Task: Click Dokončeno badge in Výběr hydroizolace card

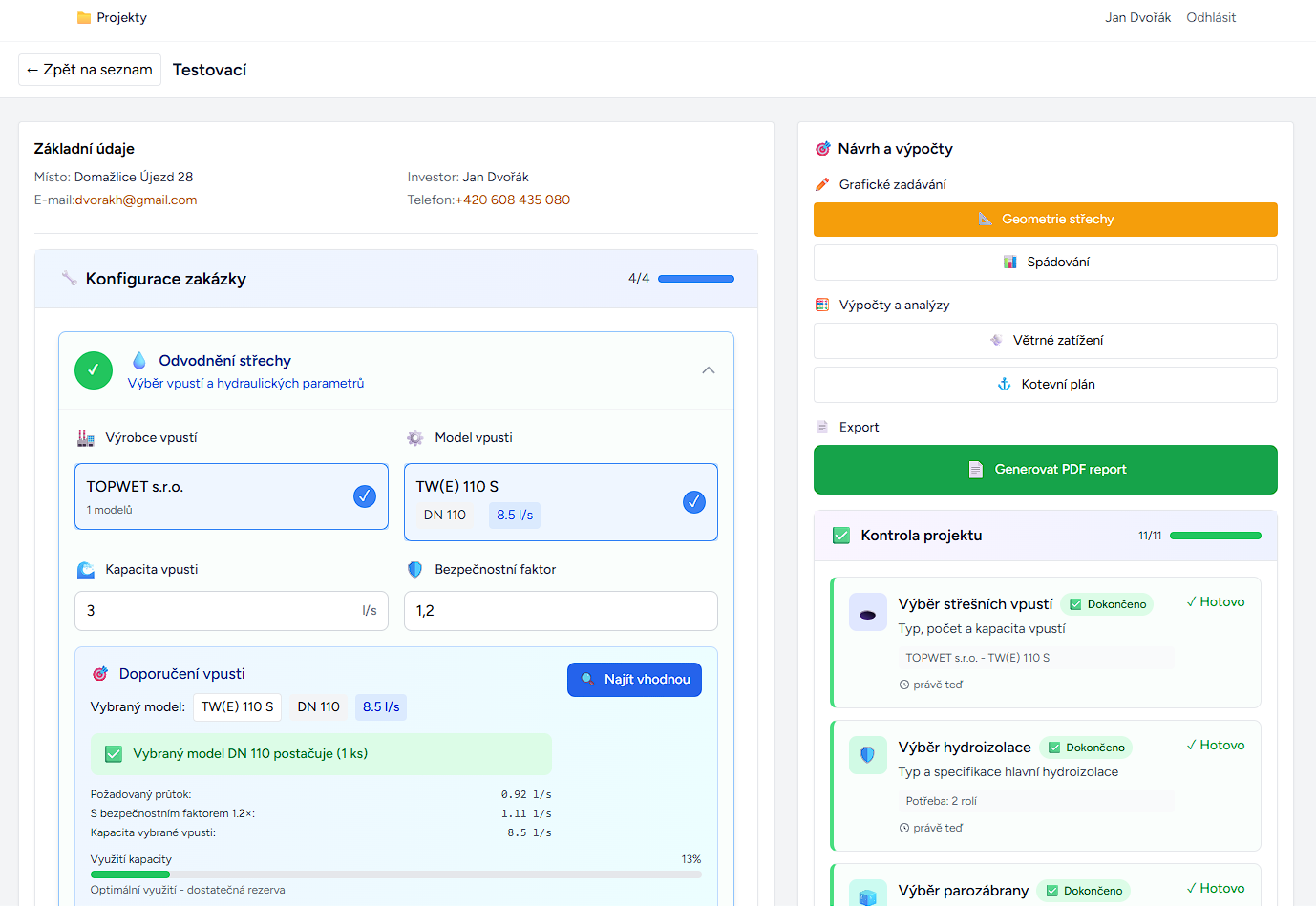Action: [x=1085, y=748]
